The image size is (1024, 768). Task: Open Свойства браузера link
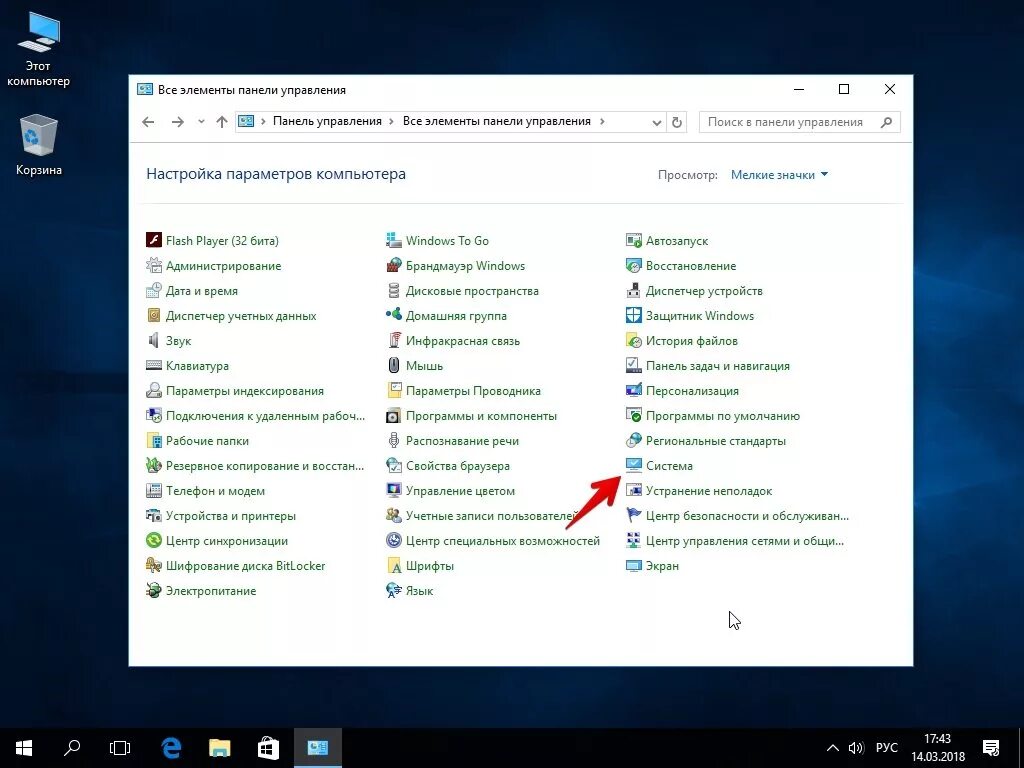tap(458, 466)
